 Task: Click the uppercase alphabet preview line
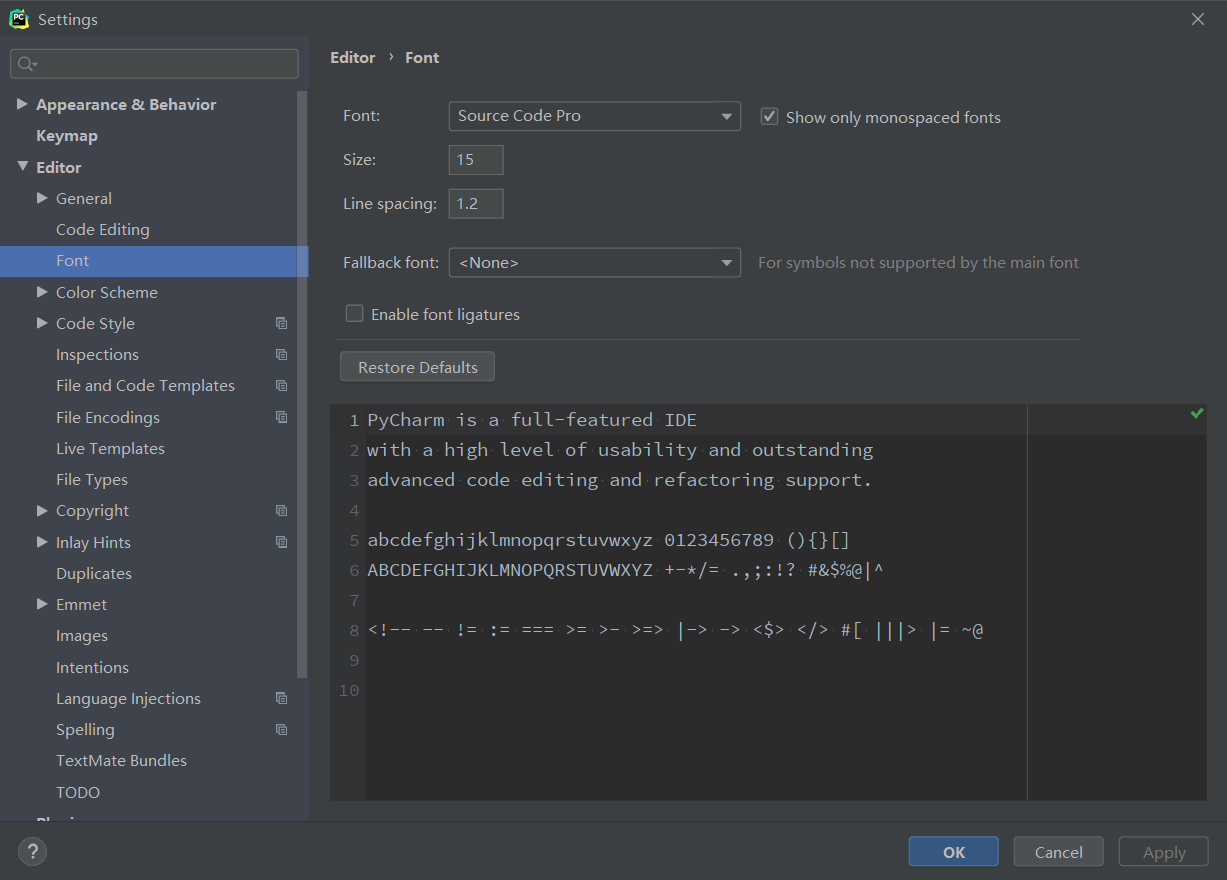click(x=626, y=570)
